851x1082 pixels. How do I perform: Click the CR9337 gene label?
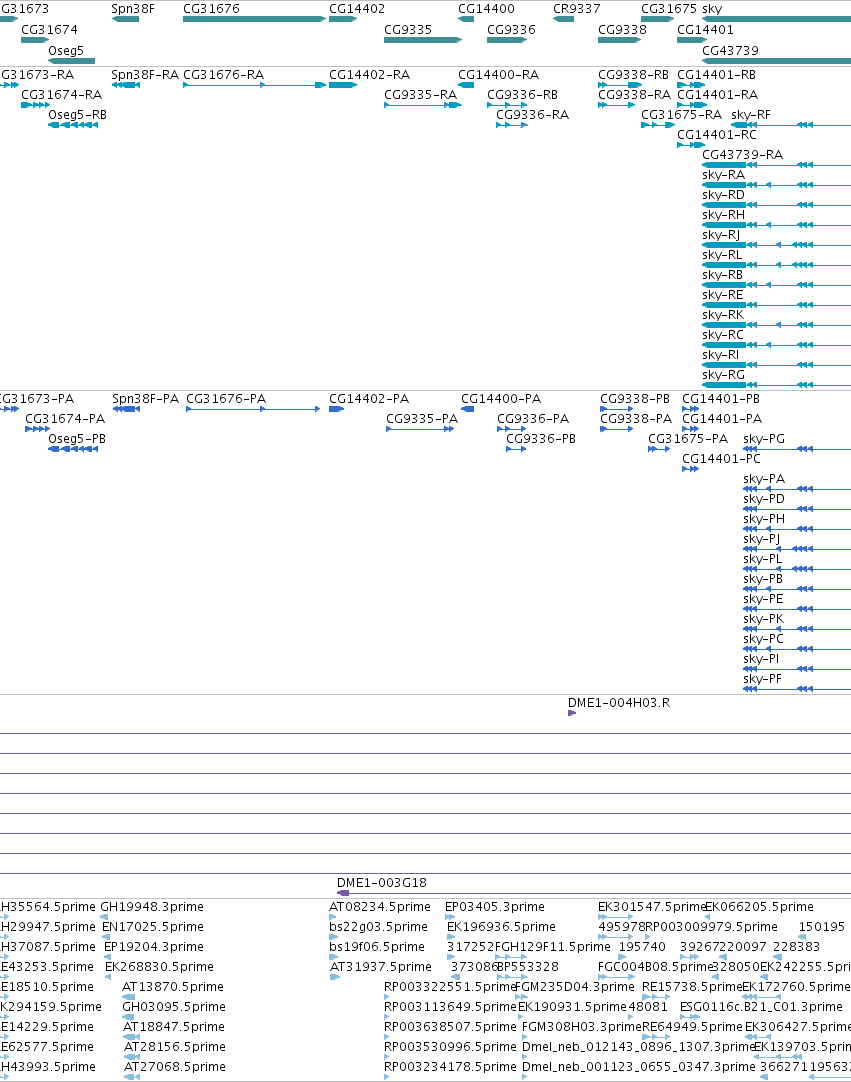[576, 9]
